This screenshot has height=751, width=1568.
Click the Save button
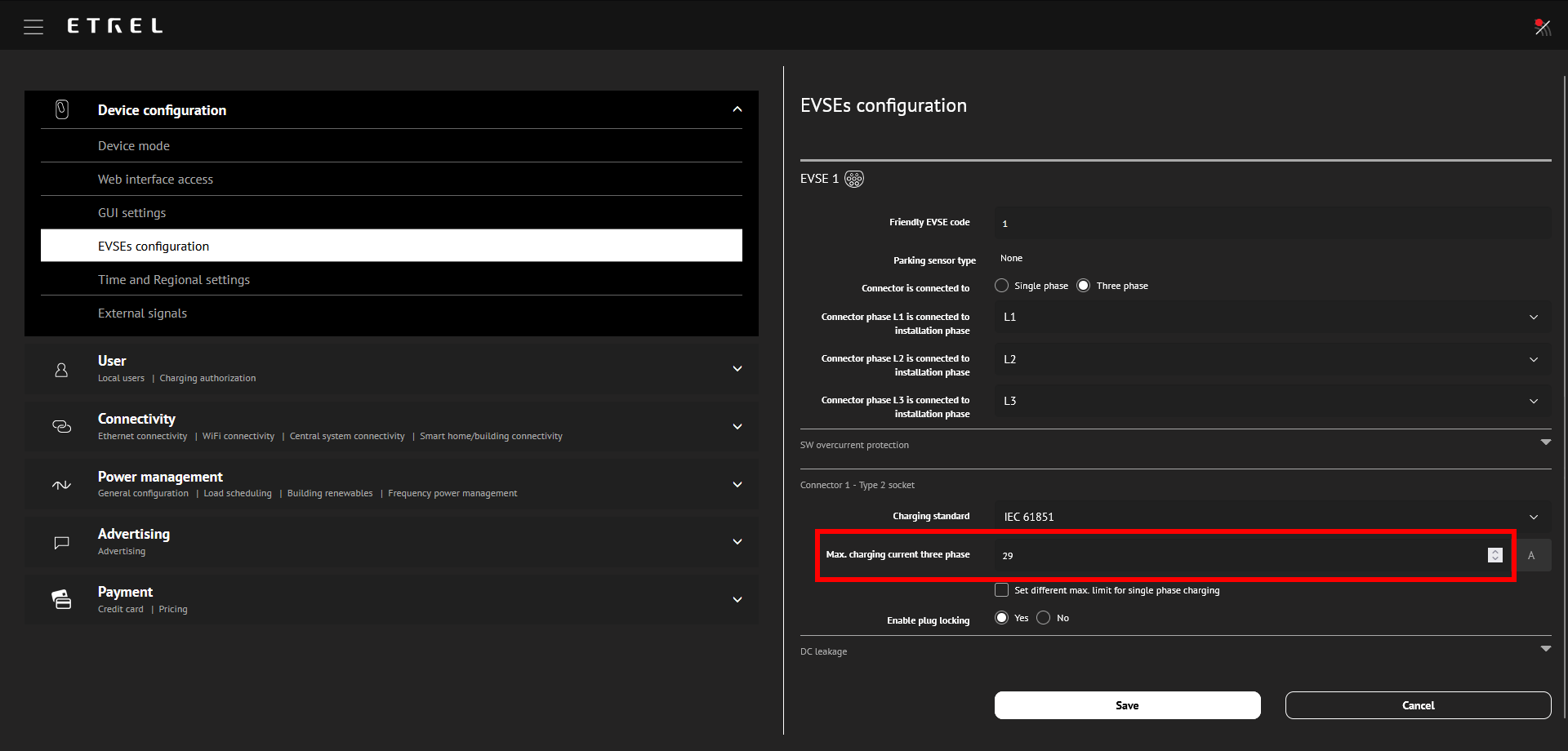click(x=1127, y=705)
